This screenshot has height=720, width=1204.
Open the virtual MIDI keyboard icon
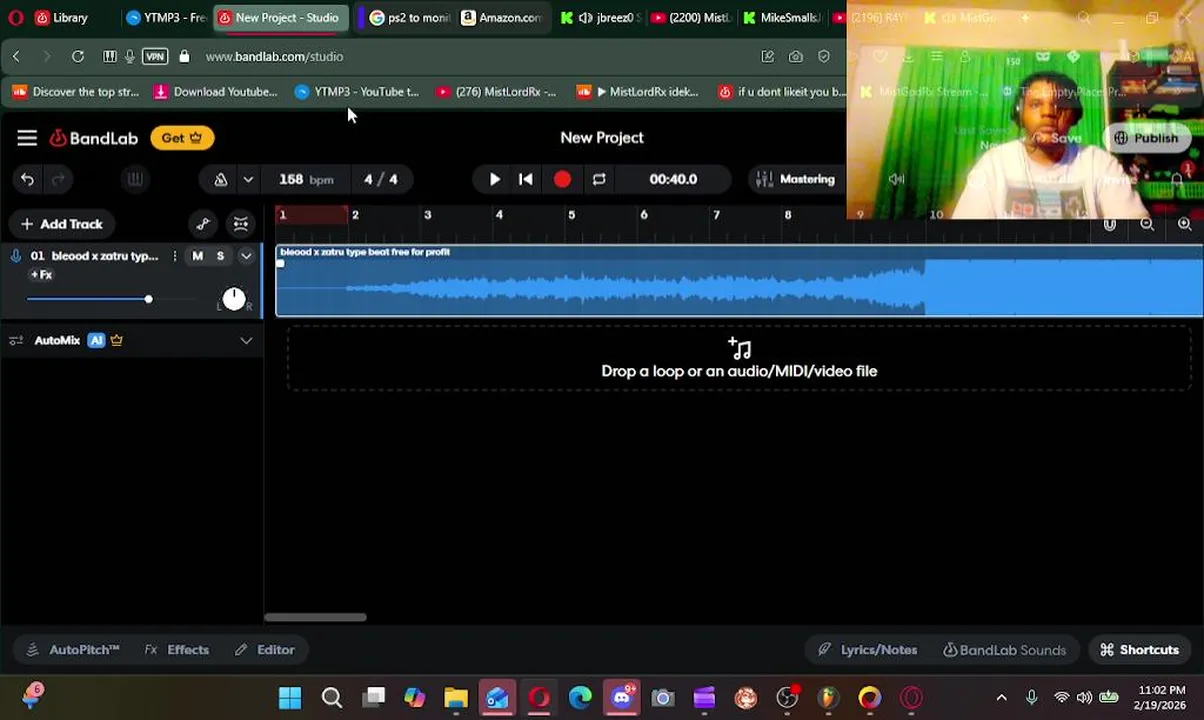[x=134, y=179]
